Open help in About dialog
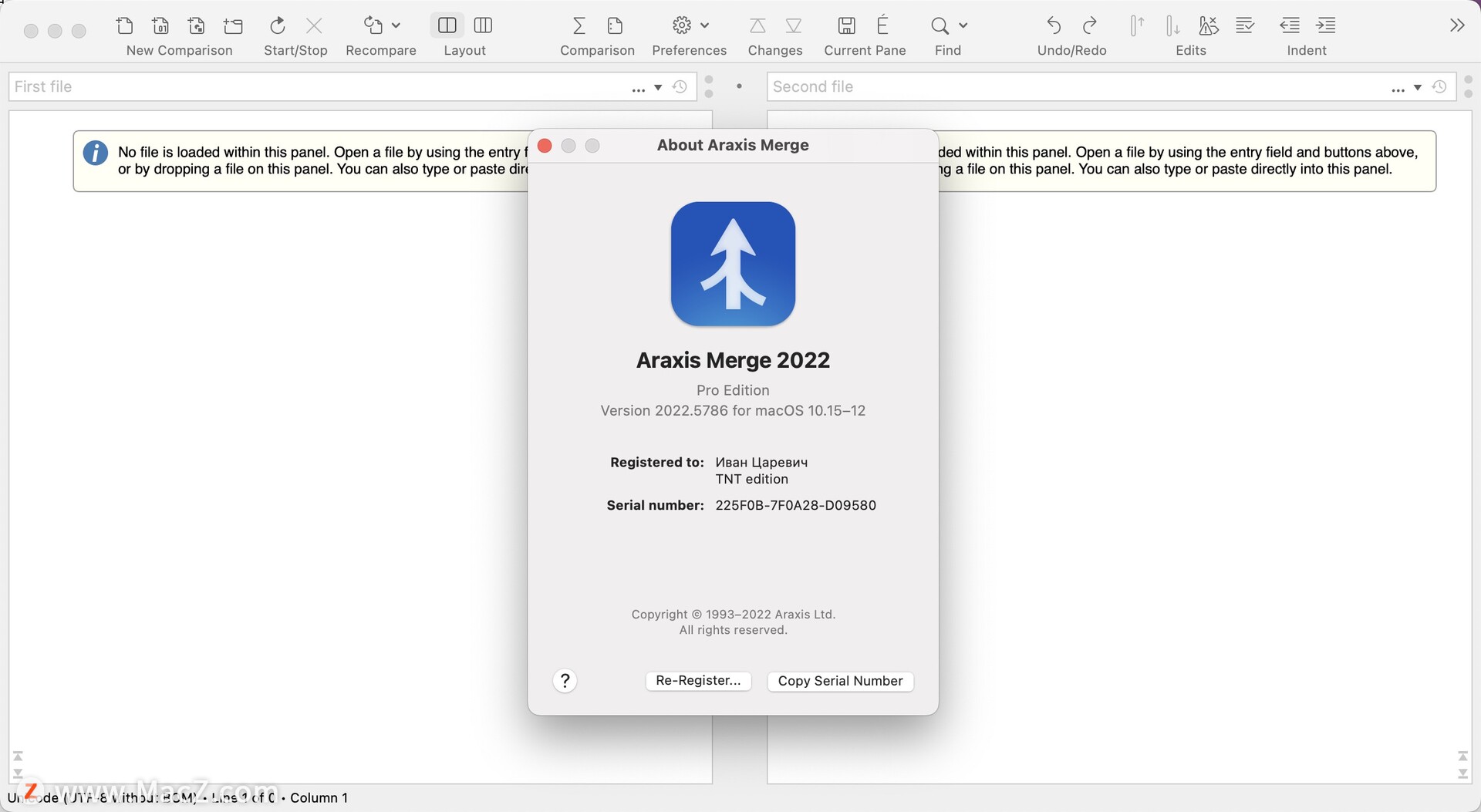The height and width of the screenshot is (812, 1481). [565, 680]
